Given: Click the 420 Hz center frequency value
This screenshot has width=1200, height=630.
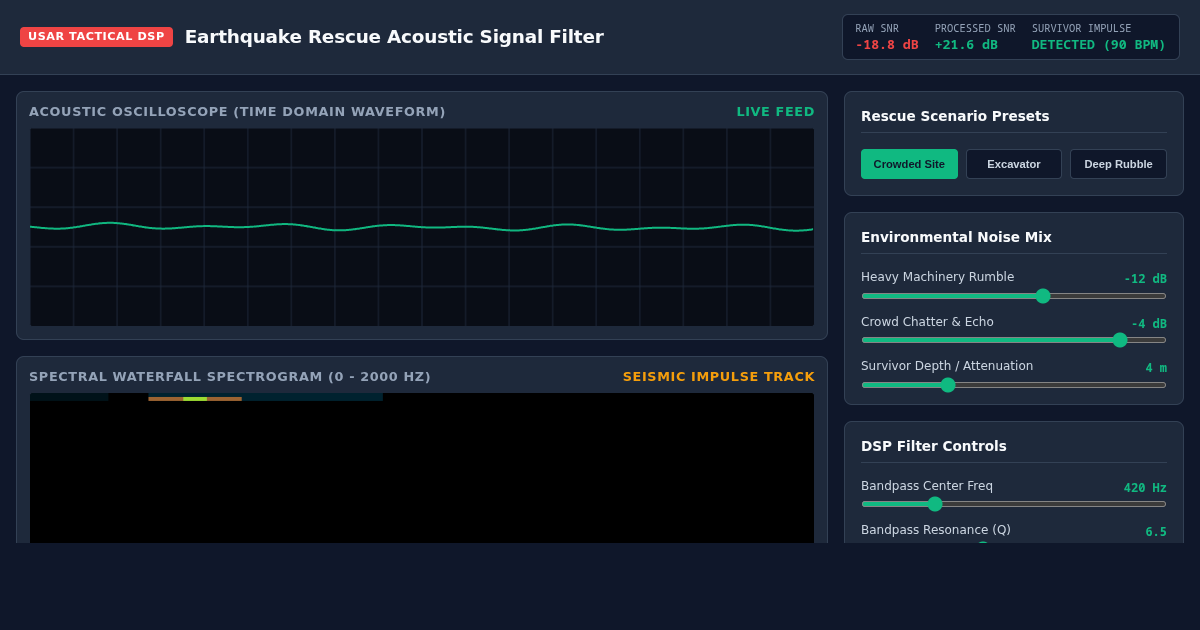Looking at the screenshot, I should (1145, 488).
